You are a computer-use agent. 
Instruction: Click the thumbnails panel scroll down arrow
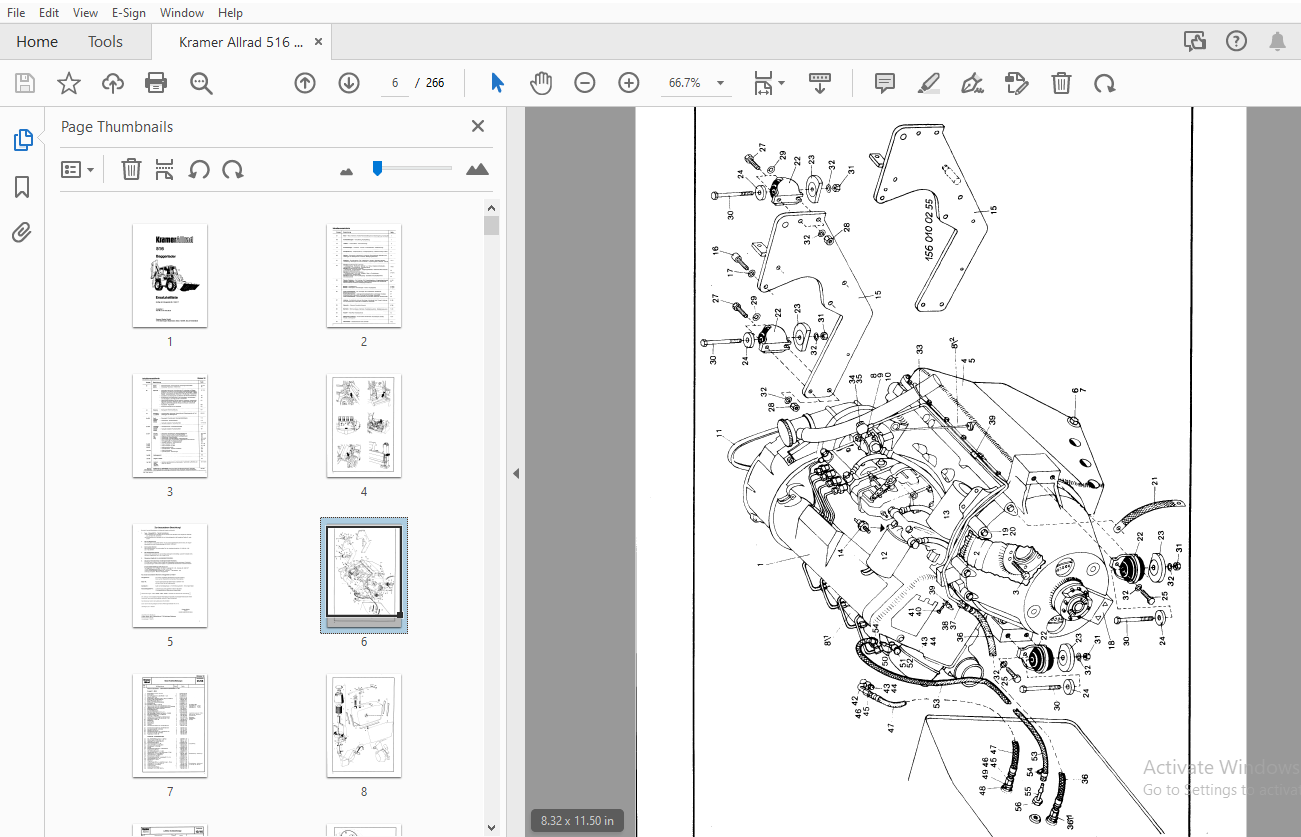pos(491,827)
